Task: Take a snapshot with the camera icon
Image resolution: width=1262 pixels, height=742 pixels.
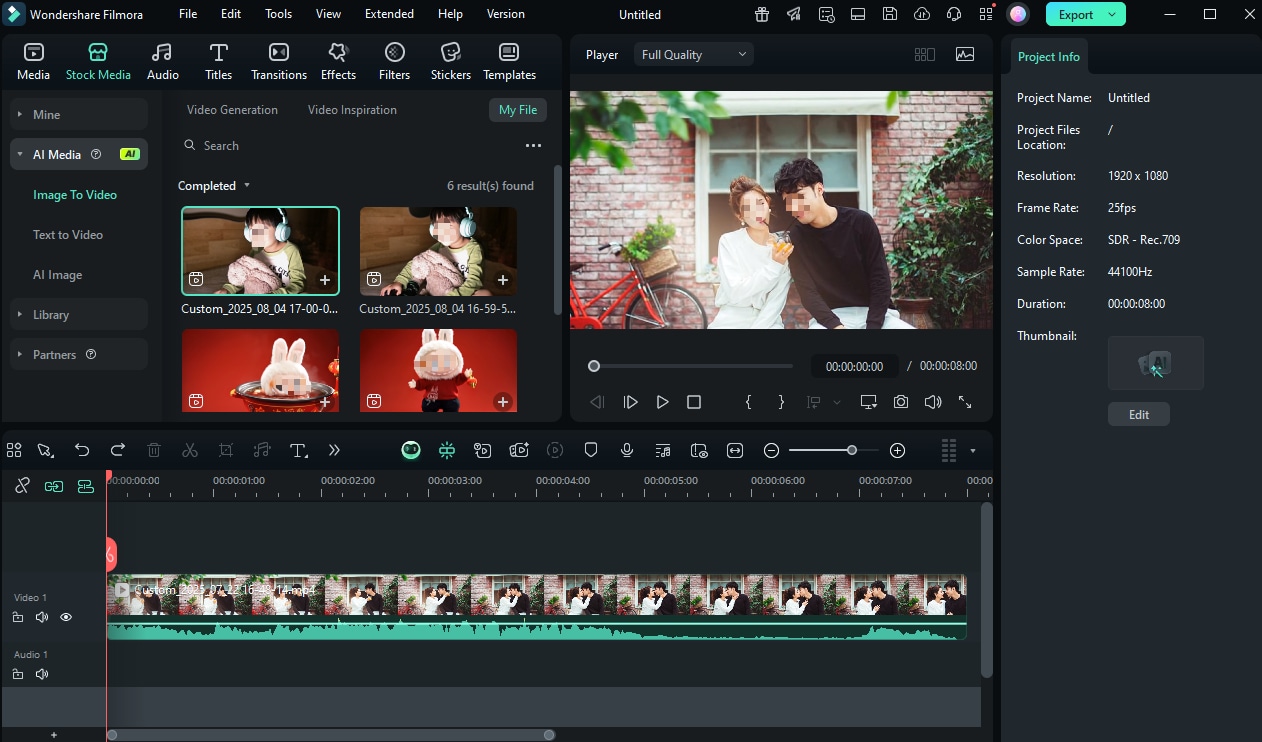Action: coord(901,402)
